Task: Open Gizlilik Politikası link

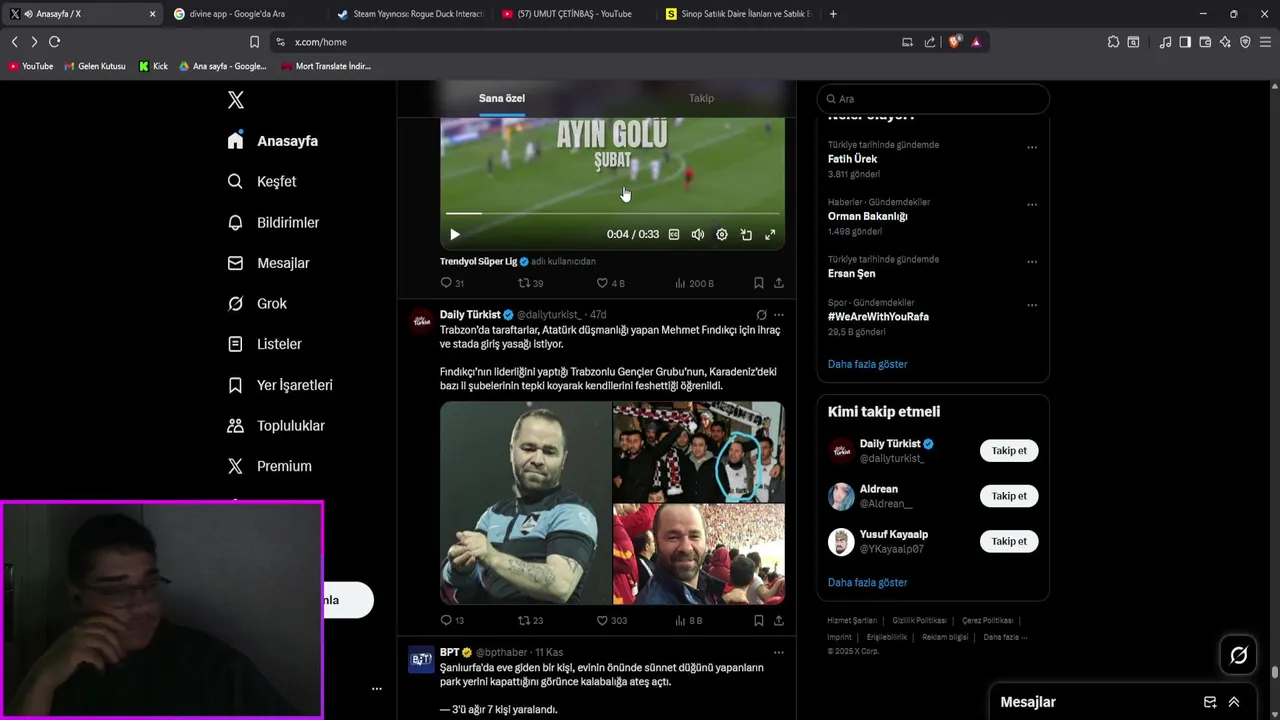Action: pyautogui.click(x=919, y=620)
